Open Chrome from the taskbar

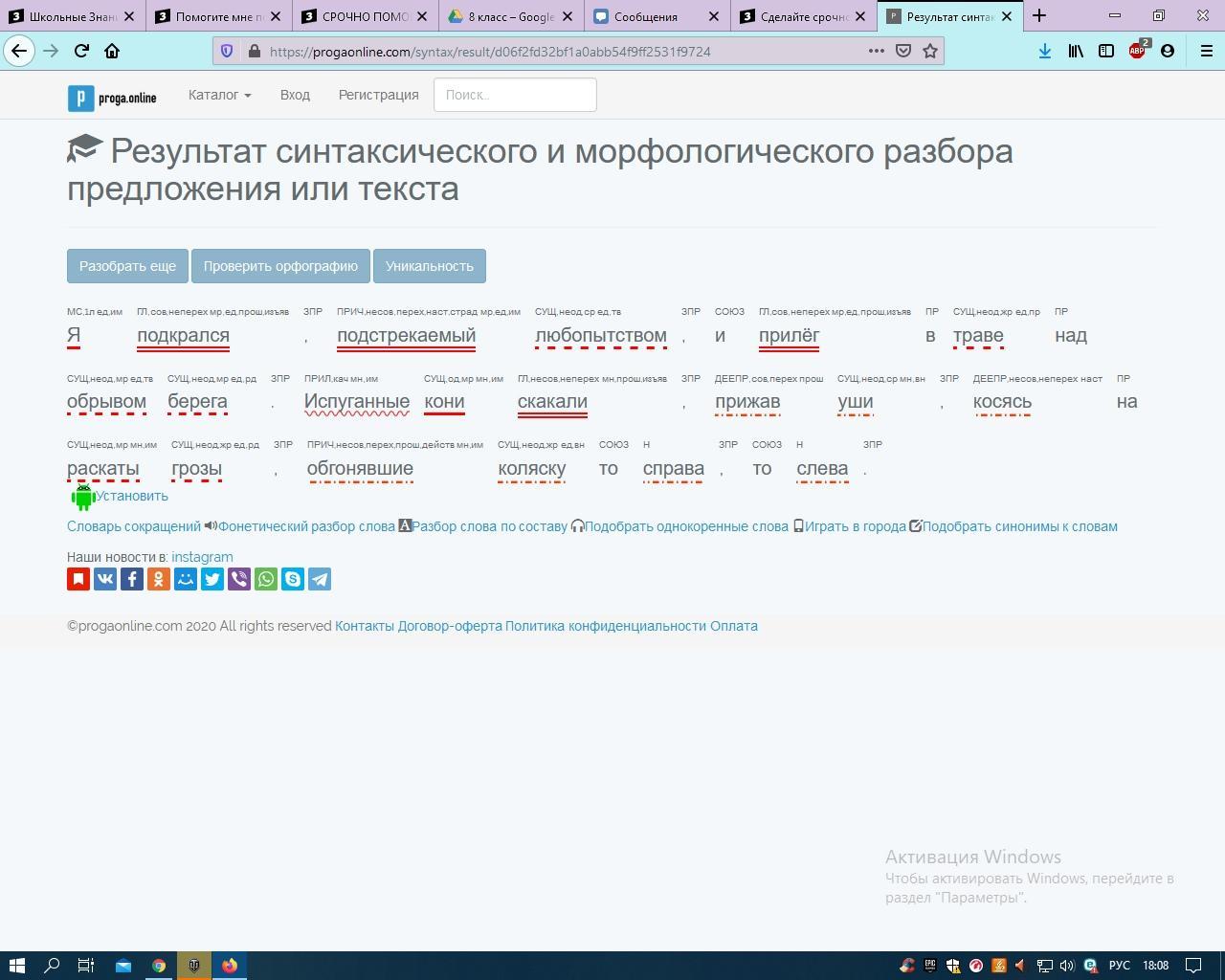159,965
